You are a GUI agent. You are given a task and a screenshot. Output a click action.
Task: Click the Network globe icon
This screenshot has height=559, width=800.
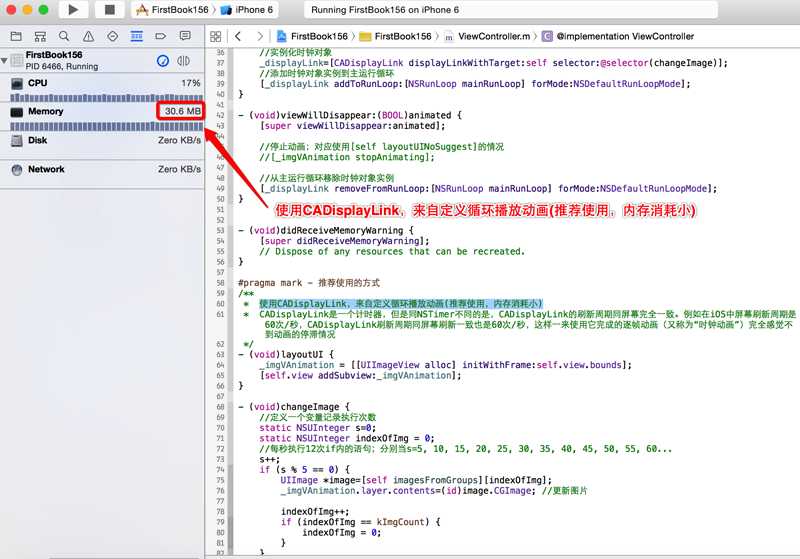17,170
